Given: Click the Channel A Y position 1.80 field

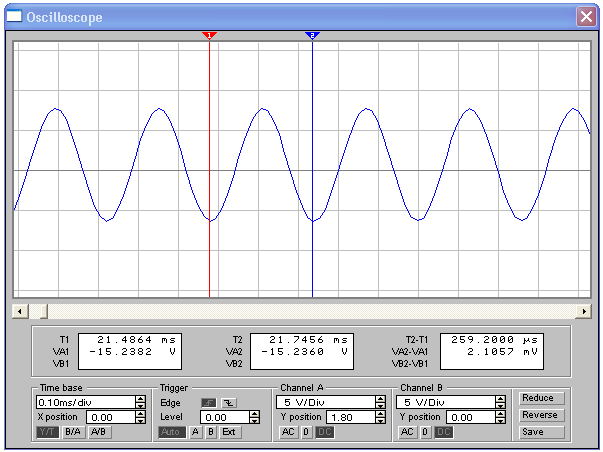Looking at the screenshot, I should (351, 417).
